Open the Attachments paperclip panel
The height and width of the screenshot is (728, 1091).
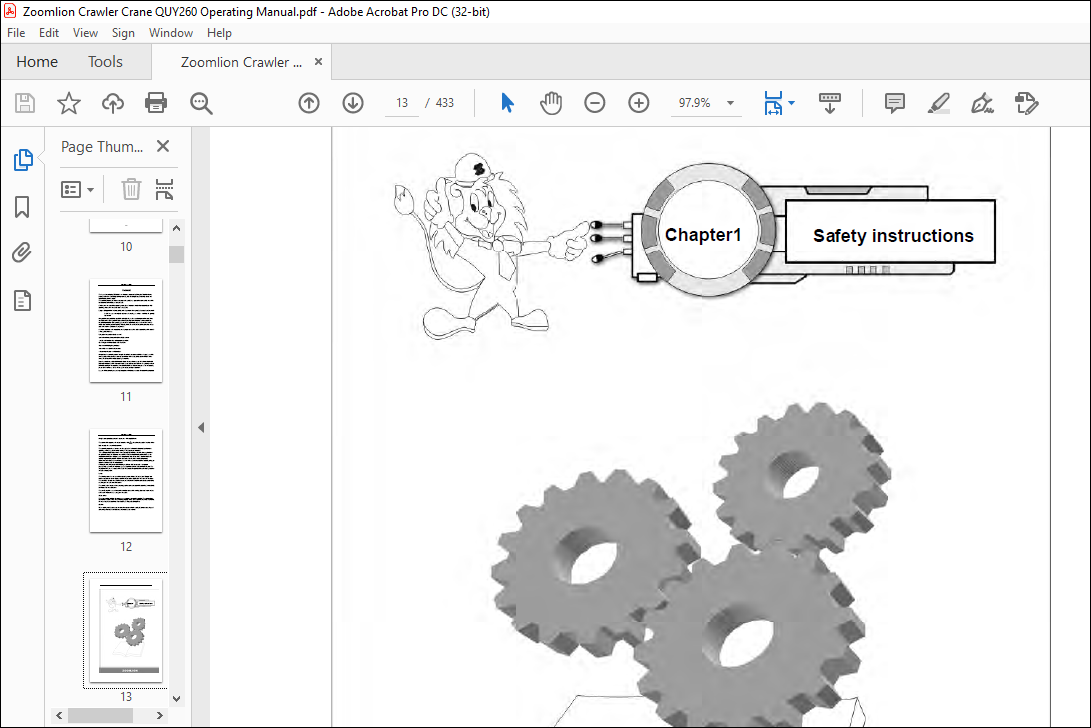coord(22,252)
